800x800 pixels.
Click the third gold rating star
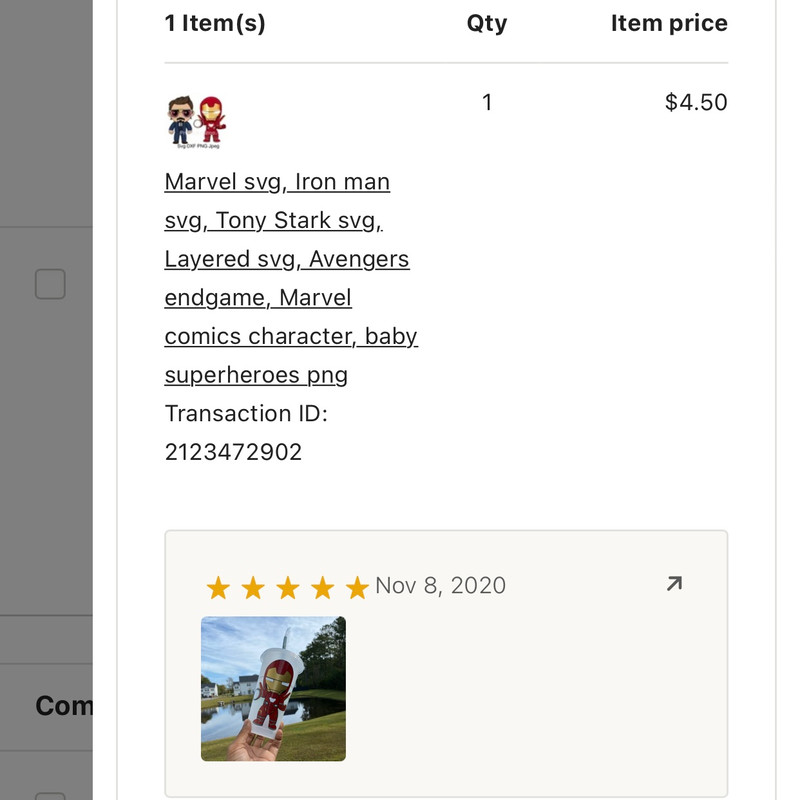(288, 588)
